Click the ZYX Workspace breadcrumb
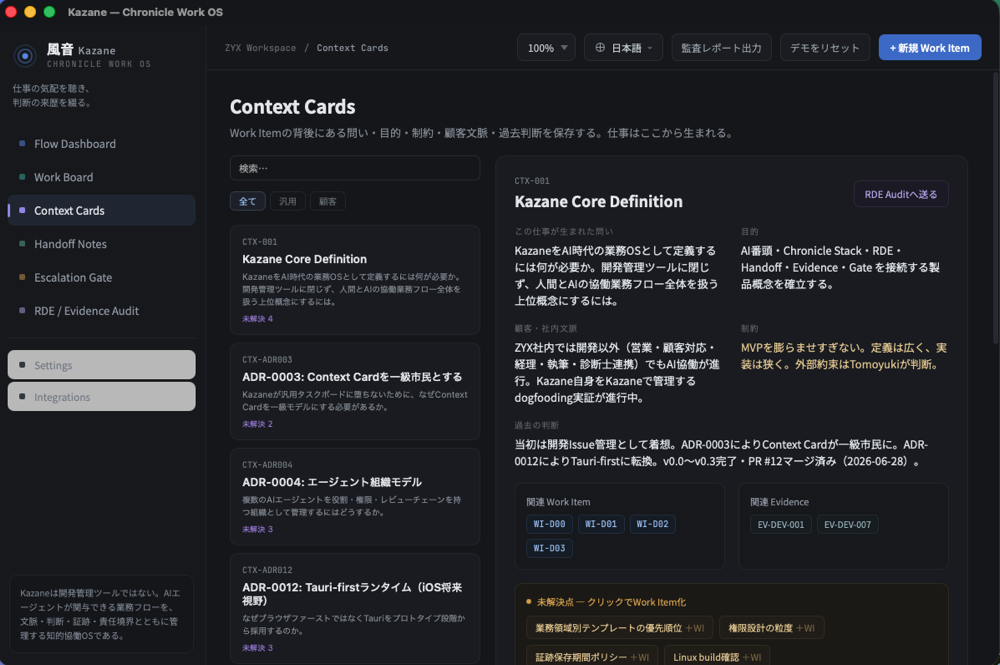This screenshot has height=665, width=1000. pyautogui.click(x=260, y=48)
